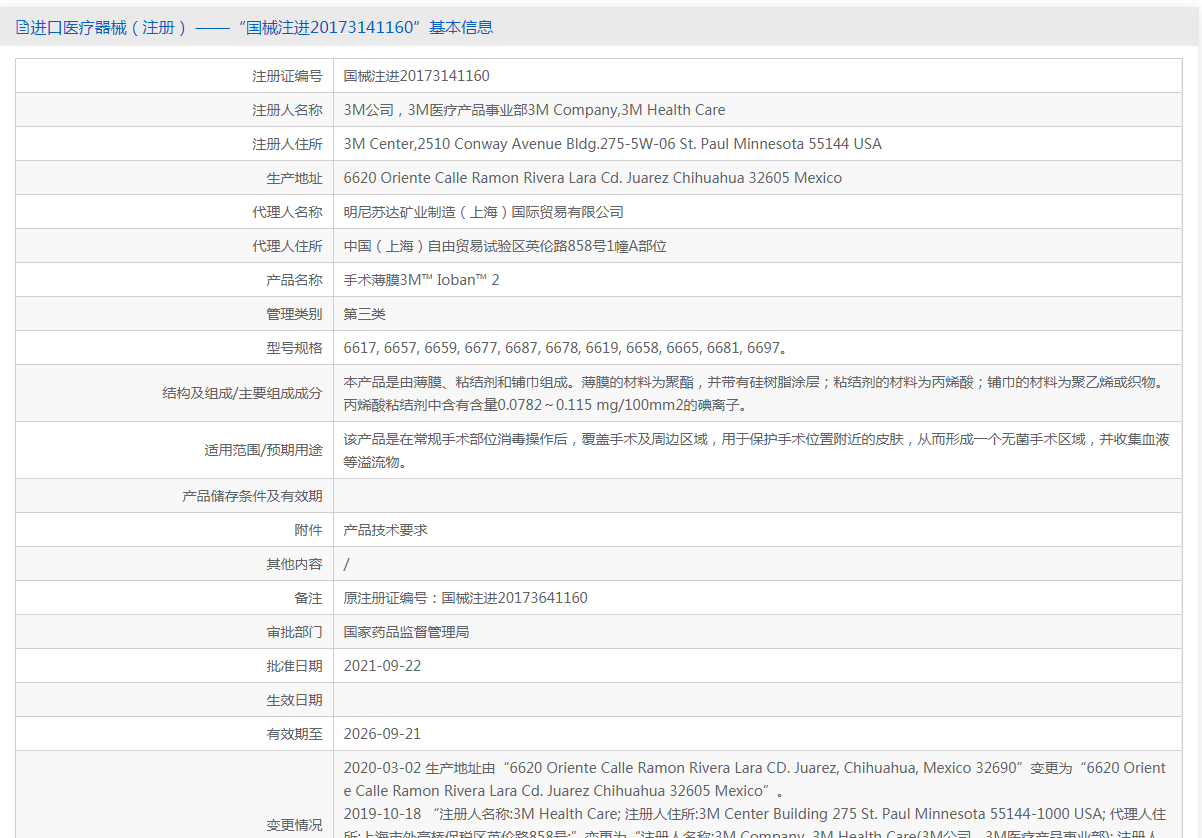Click the 批准日期 label
Image resolution: width=1202 pixels, height=838 pixels.
click(x=294, y=666)
